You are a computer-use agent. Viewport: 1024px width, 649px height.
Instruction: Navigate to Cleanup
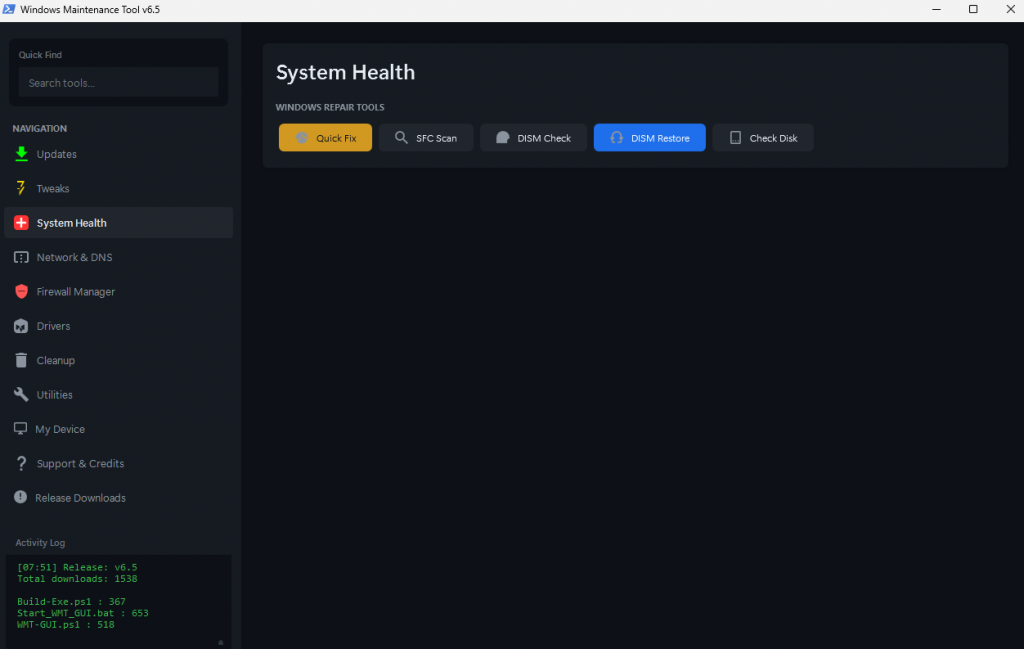click(118, 360)
